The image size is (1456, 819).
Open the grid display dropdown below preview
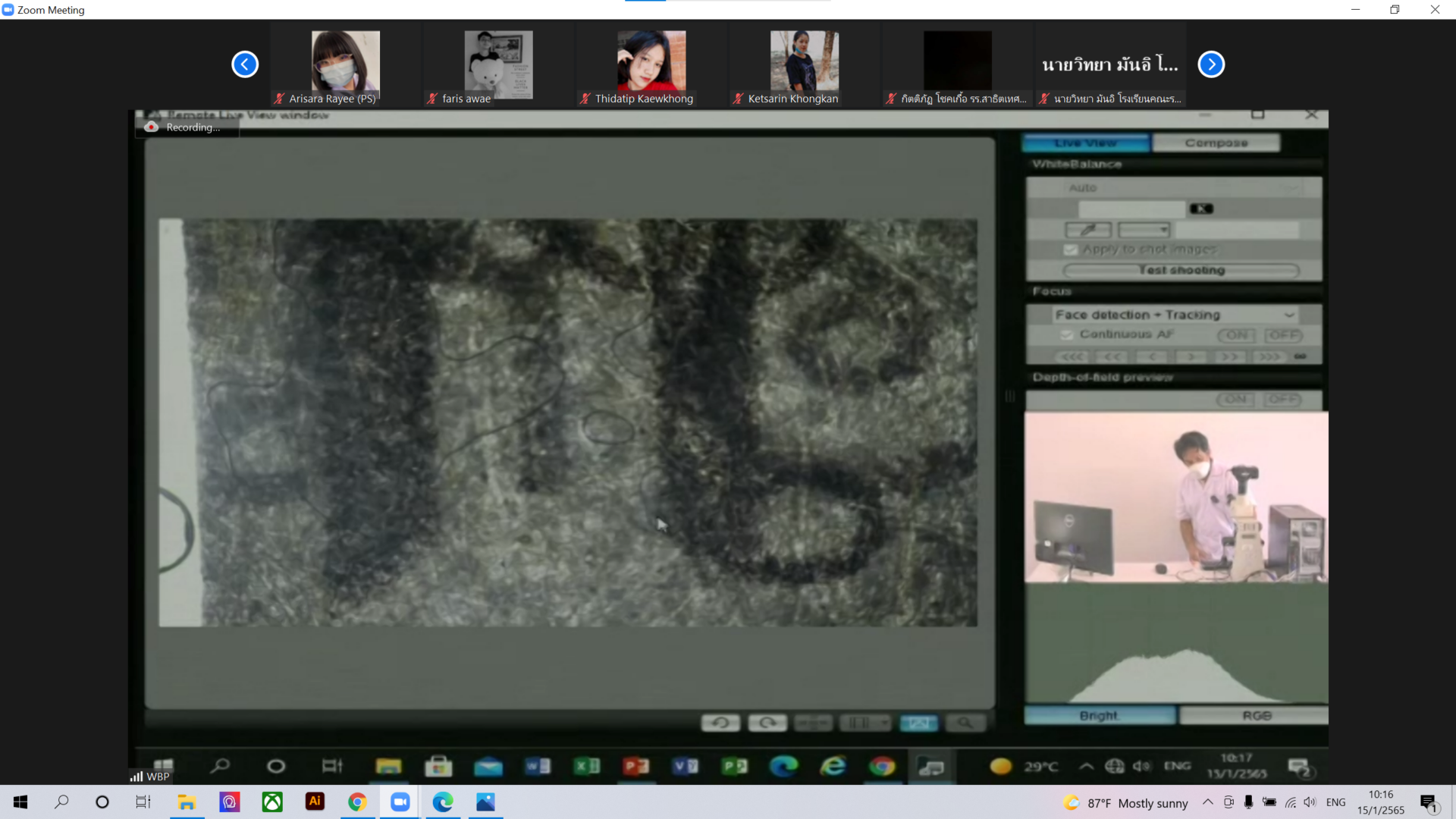point(866,723)
